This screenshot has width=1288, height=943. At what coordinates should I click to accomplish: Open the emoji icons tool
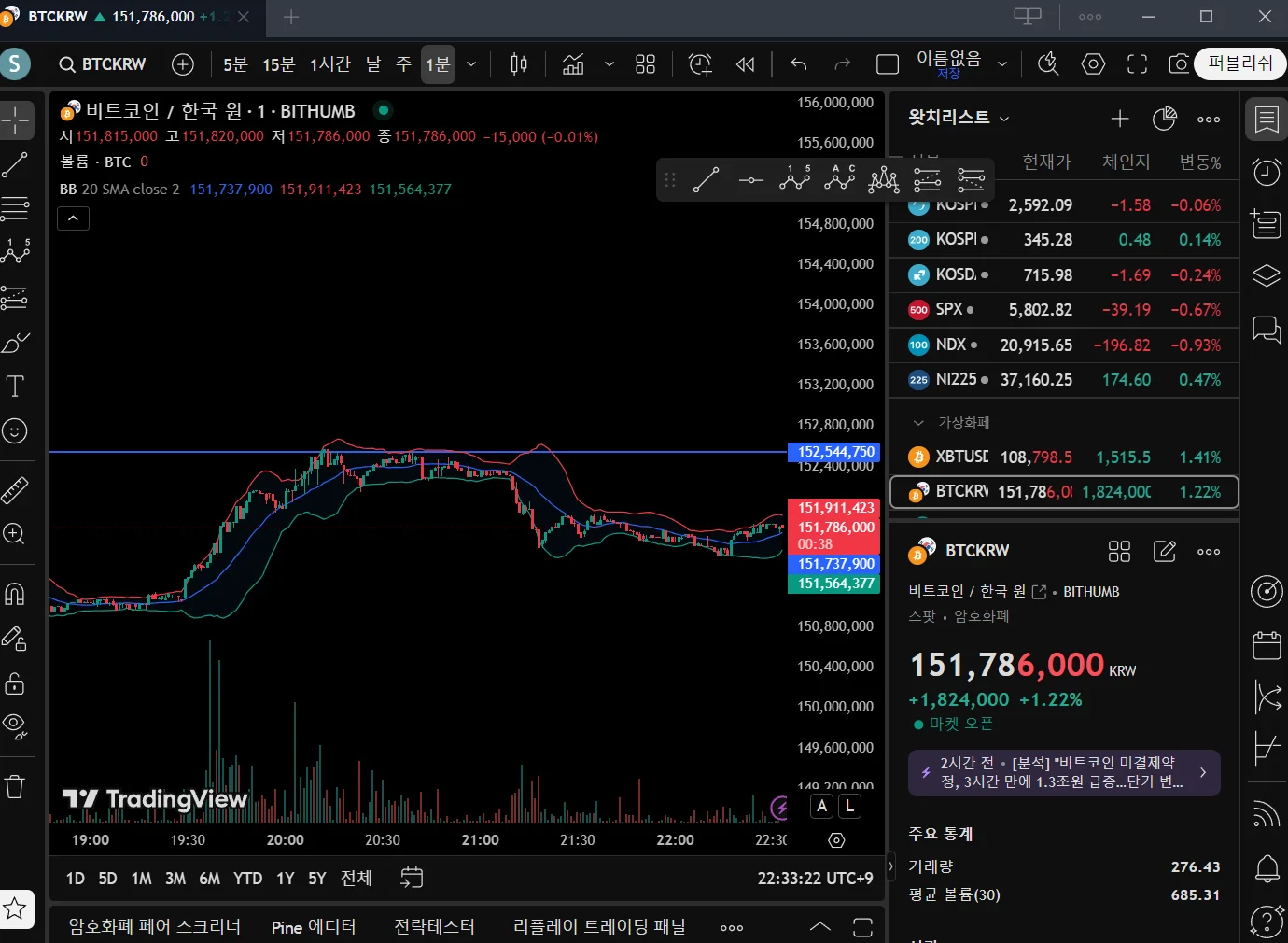point(16,430)
